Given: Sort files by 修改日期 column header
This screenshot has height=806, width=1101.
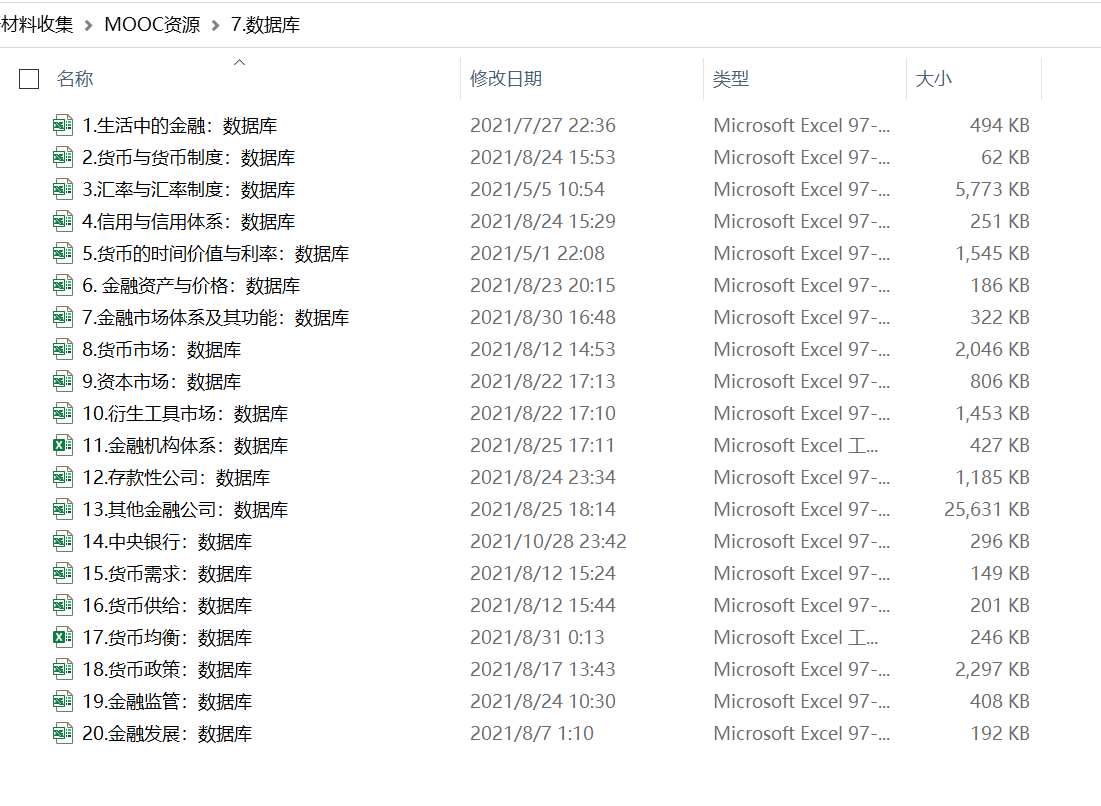Looking at the screenshot, I should coord(506,79).
